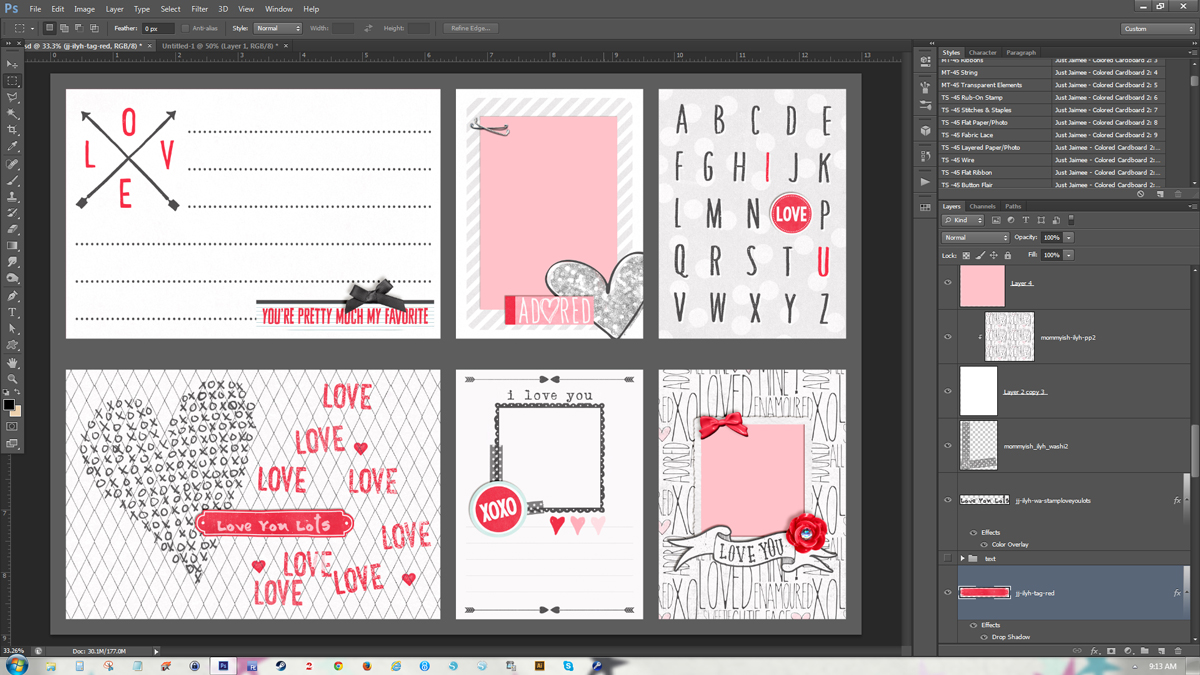Hide the Layer 4 layer
Image resolution: width=1200 pixels, height=675 pixels.
coord(948,283)
